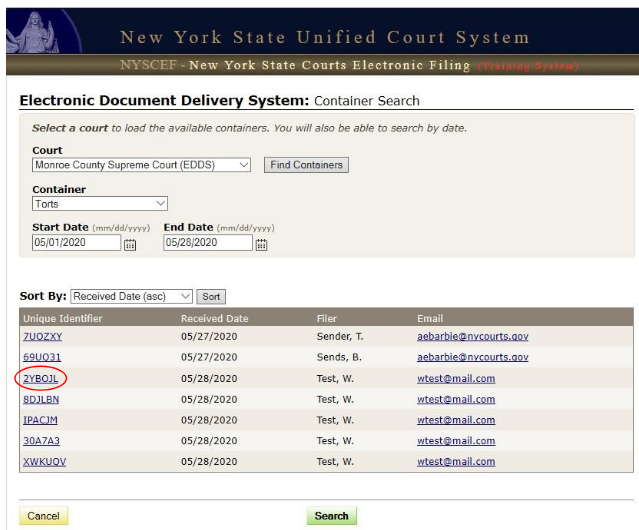The width and height of the screenshot is (639, 530).
Task: Open identifier link IPACJM
Action: (x=40, y=420)
